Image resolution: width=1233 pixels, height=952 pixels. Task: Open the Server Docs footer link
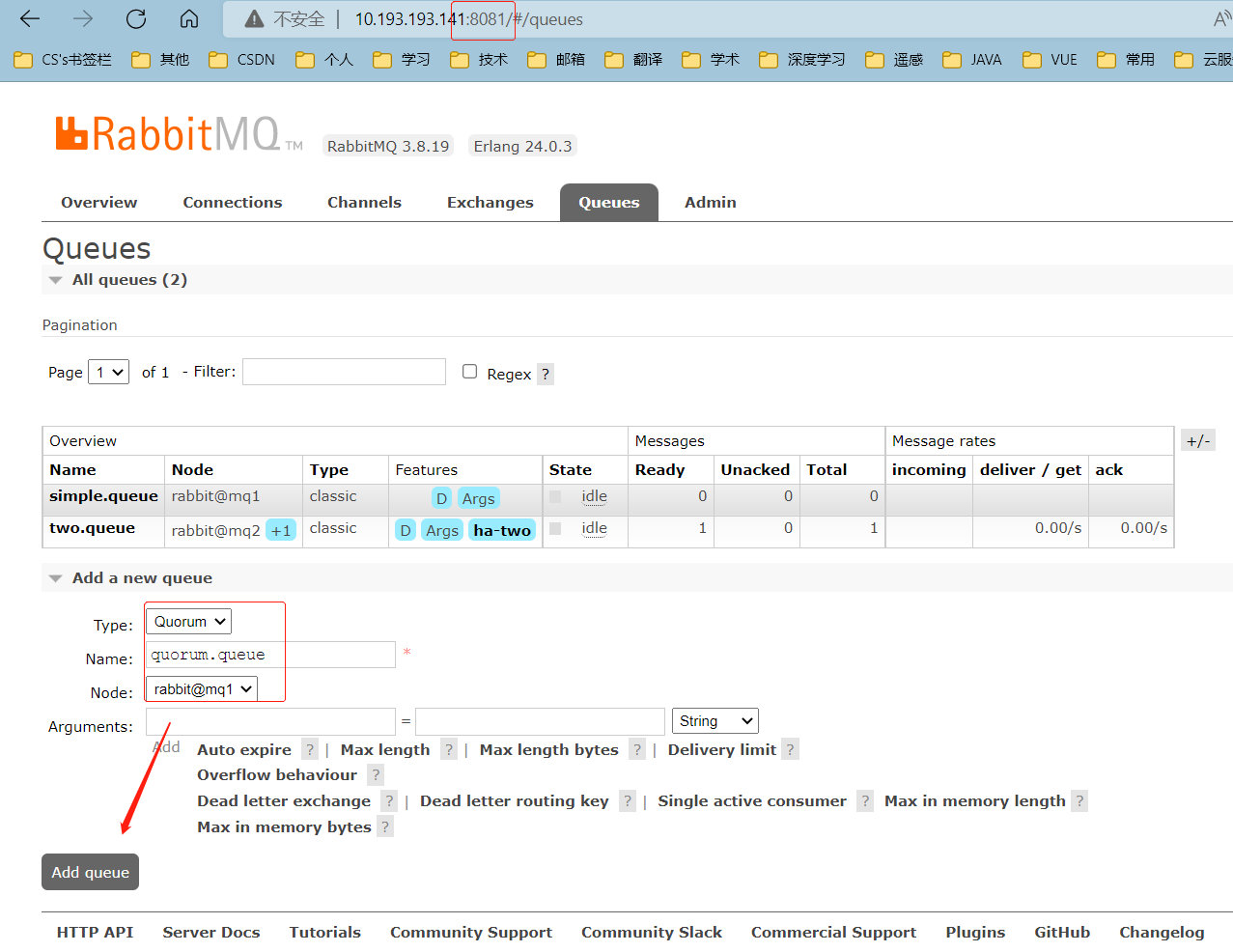click(x=211, y=932)
